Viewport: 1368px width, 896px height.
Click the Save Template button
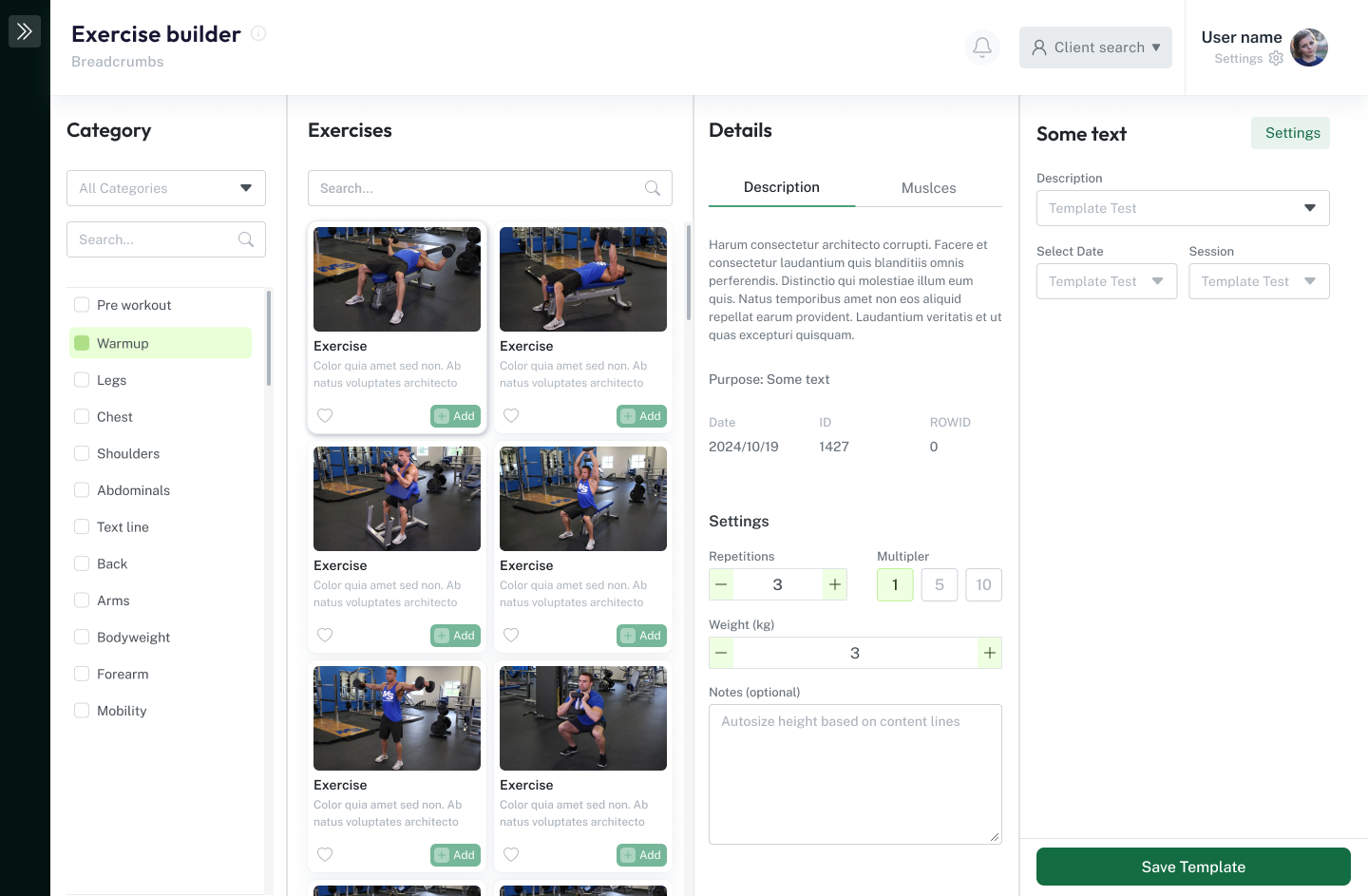(1193, 867)
